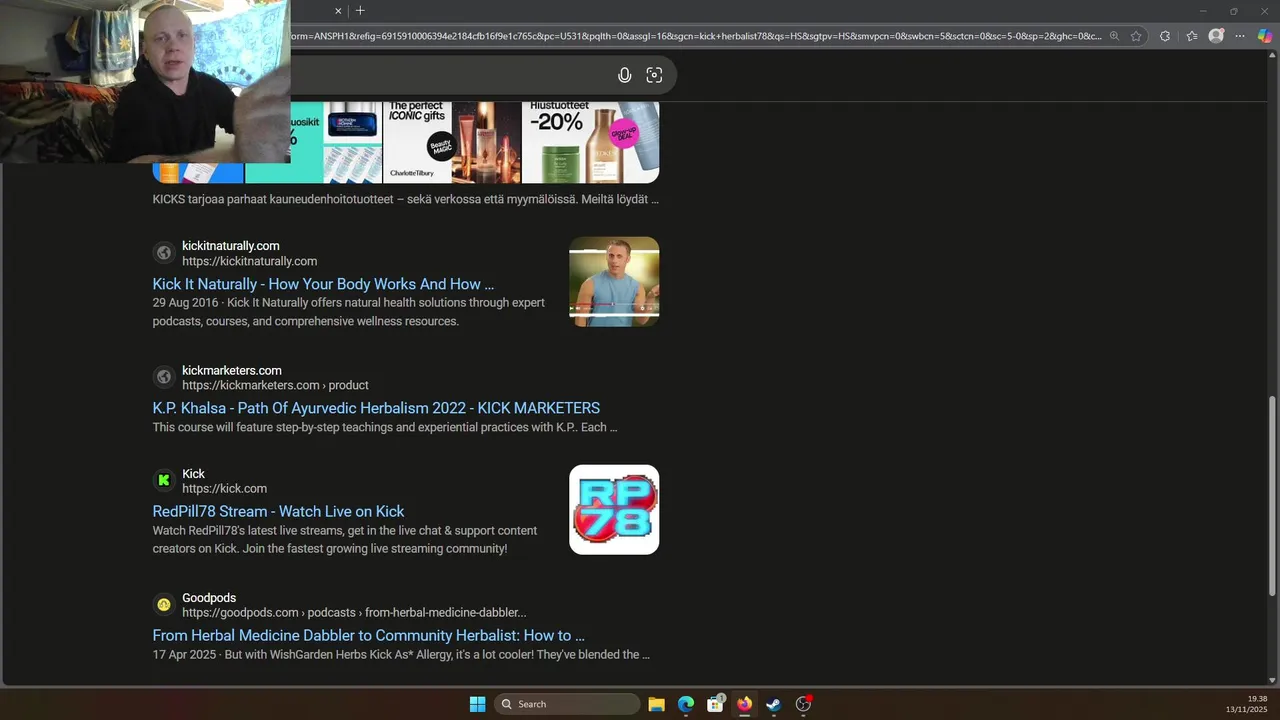Open RedPill78 Stream on Kick link
The width and height of the screenshot is (1280, 720).
(x=278, y=511)
